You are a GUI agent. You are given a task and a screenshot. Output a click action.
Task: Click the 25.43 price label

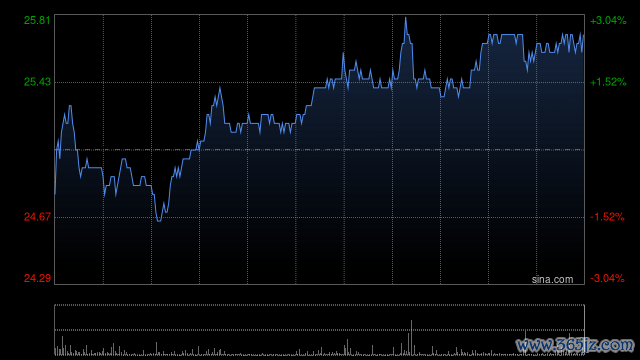[37, 82]
